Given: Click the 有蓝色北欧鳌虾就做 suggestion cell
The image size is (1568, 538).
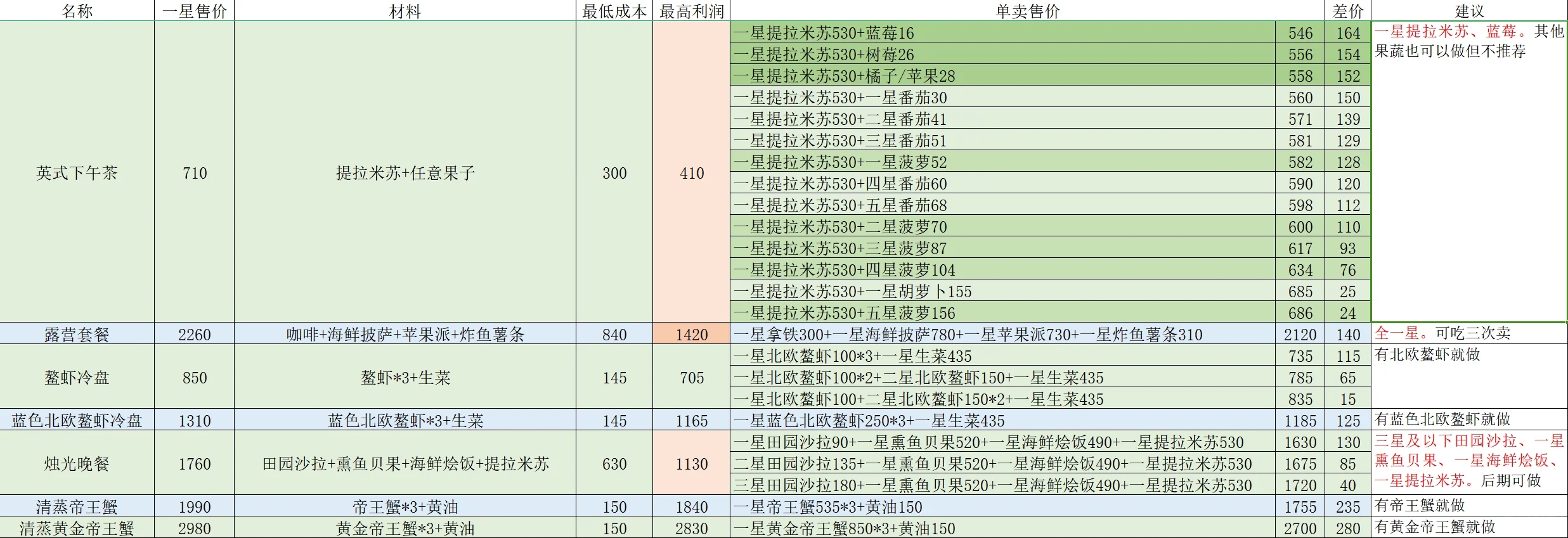Looking at the screenshot, I should [x=1469, y=420].
